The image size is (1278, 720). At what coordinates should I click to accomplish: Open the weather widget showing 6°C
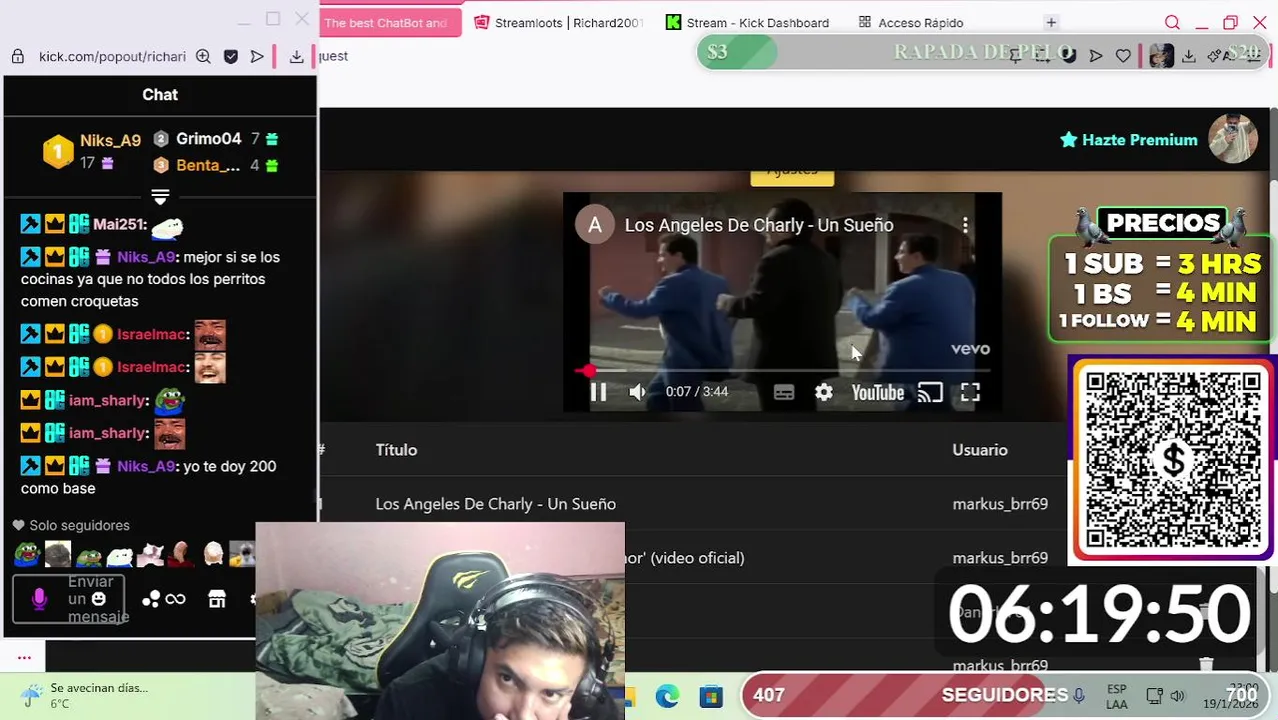click(85, 696)
